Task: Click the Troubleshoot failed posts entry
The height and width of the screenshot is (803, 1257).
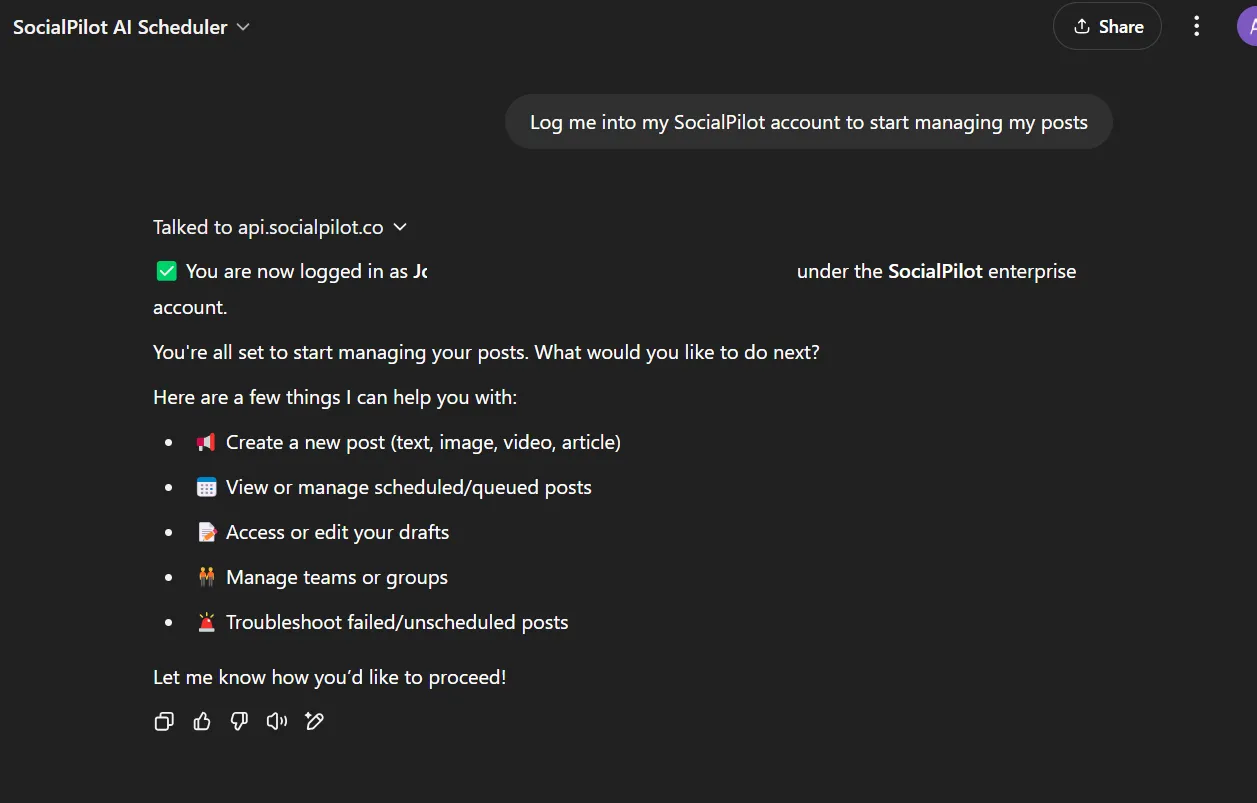Action: (397, 621)
